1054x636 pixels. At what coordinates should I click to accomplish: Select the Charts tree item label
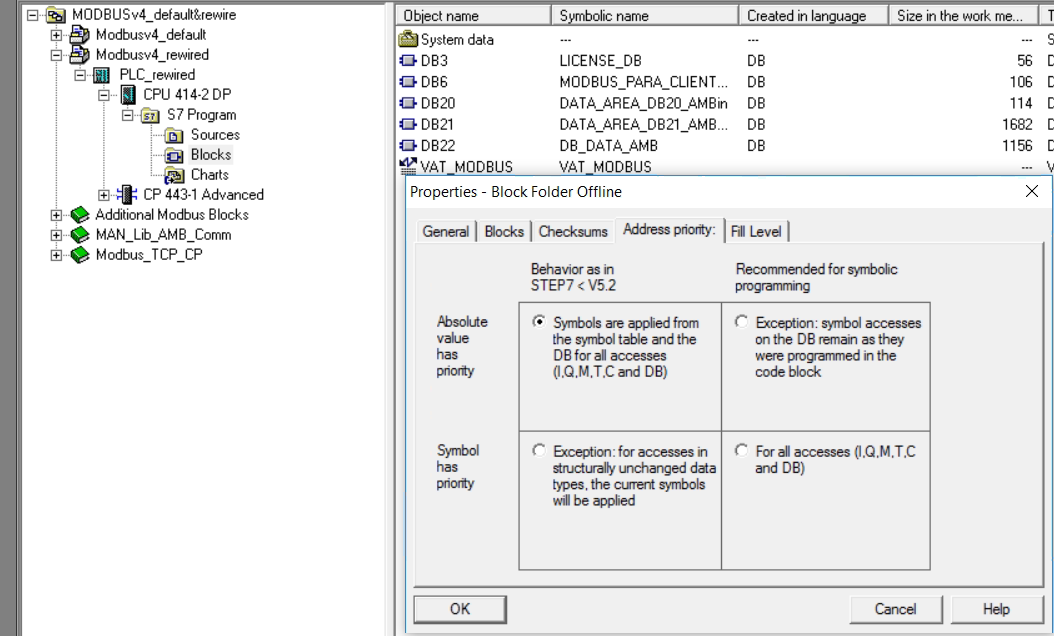[x=210, y=175]
